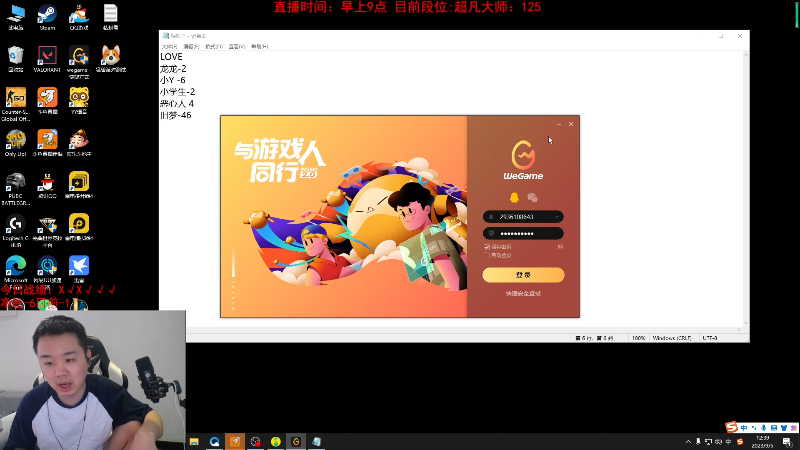Close the WeGame login window
The image size is (800, 450).
(x=571, y=124)
